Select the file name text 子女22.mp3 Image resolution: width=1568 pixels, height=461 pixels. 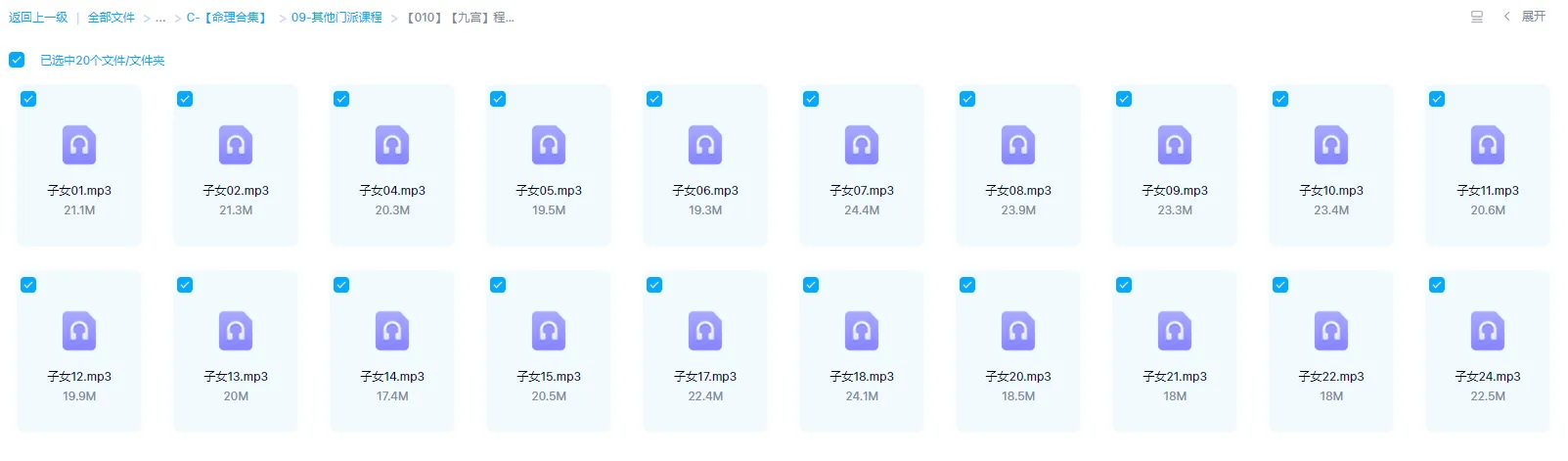click(x=1331, y=377)
